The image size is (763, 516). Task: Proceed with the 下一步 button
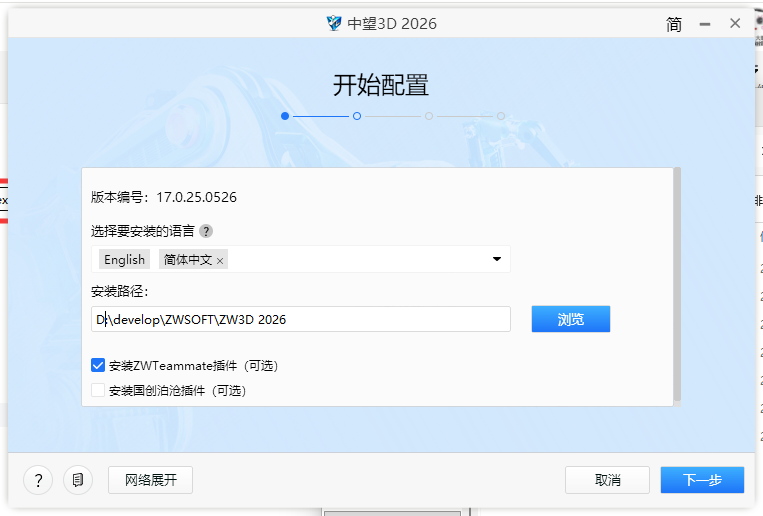point(702,480)
